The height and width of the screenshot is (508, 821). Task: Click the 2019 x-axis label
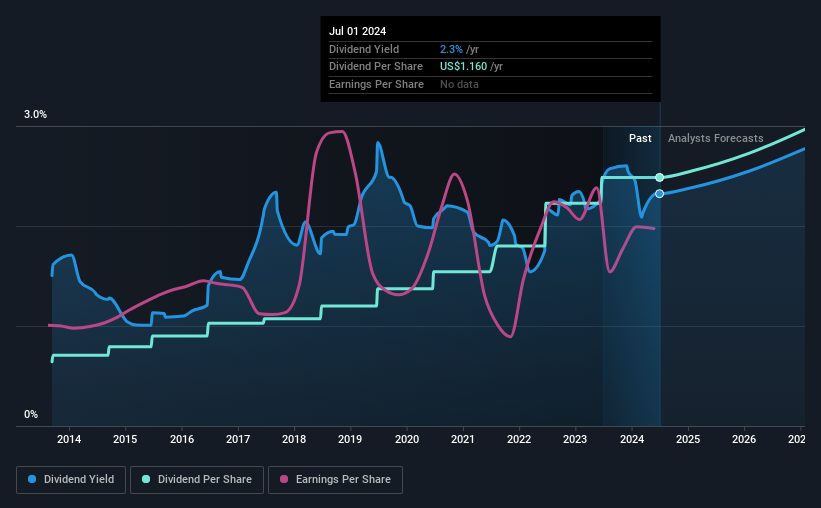pos(350,439)
